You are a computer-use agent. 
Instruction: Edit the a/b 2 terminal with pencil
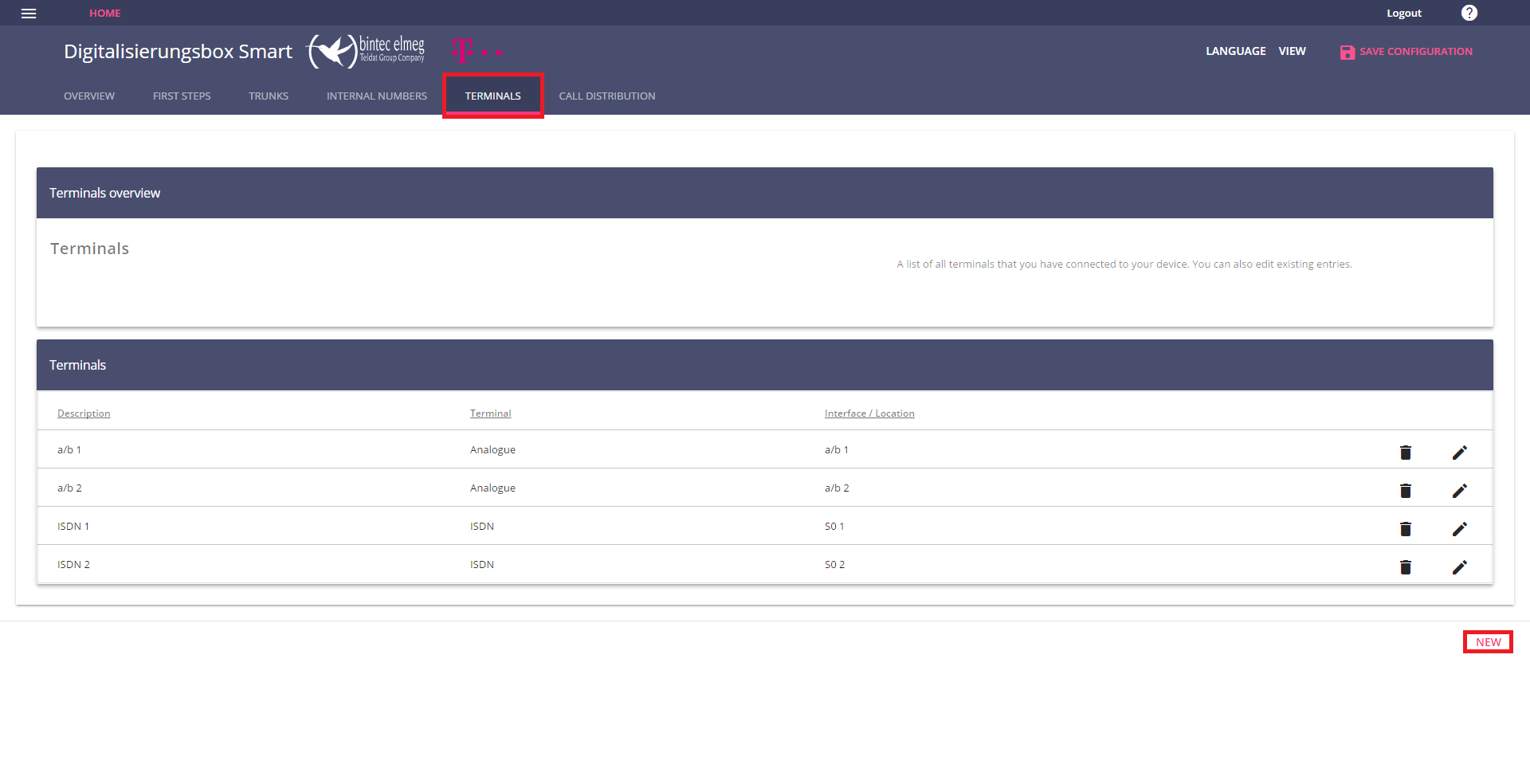coord(1459,491)
